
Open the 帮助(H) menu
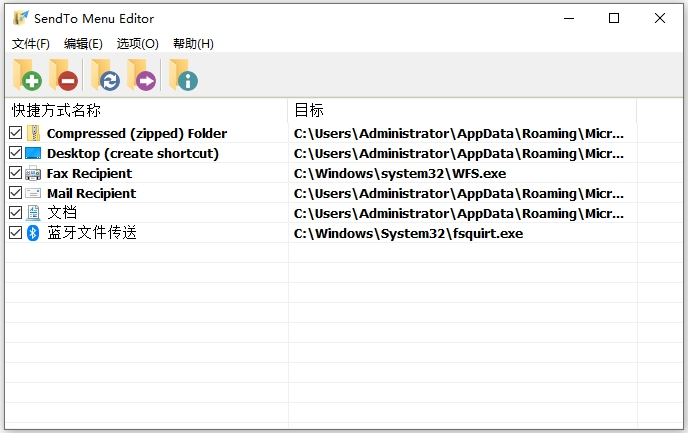[193, 44]
